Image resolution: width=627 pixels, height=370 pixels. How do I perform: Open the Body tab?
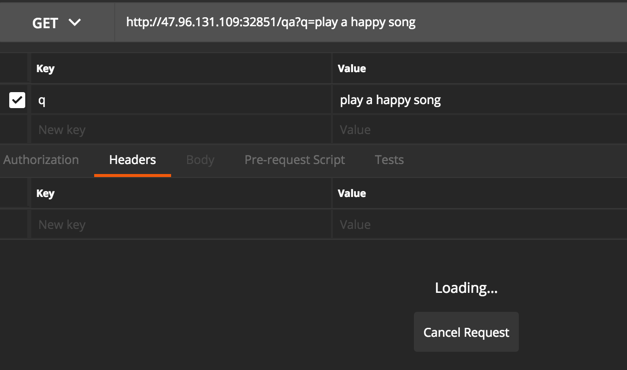coord(200,160)
